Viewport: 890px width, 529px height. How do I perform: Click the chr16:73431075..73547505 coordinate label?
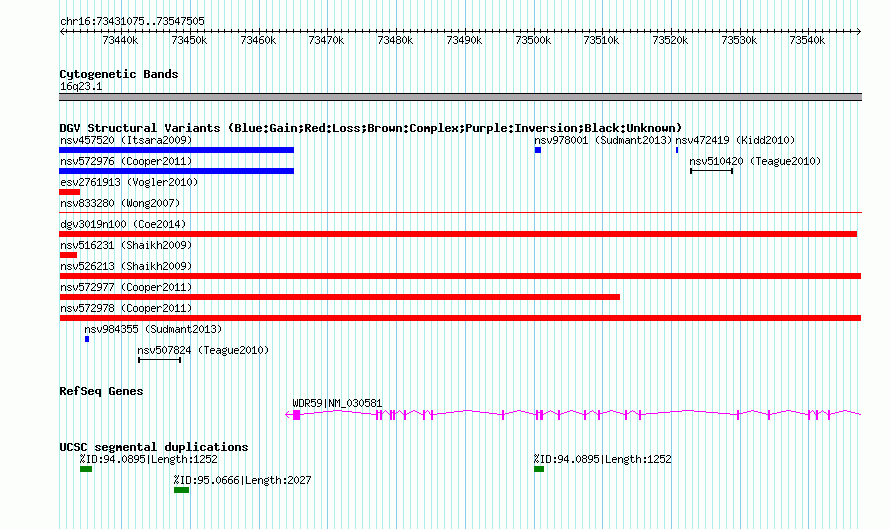point(132,21)
